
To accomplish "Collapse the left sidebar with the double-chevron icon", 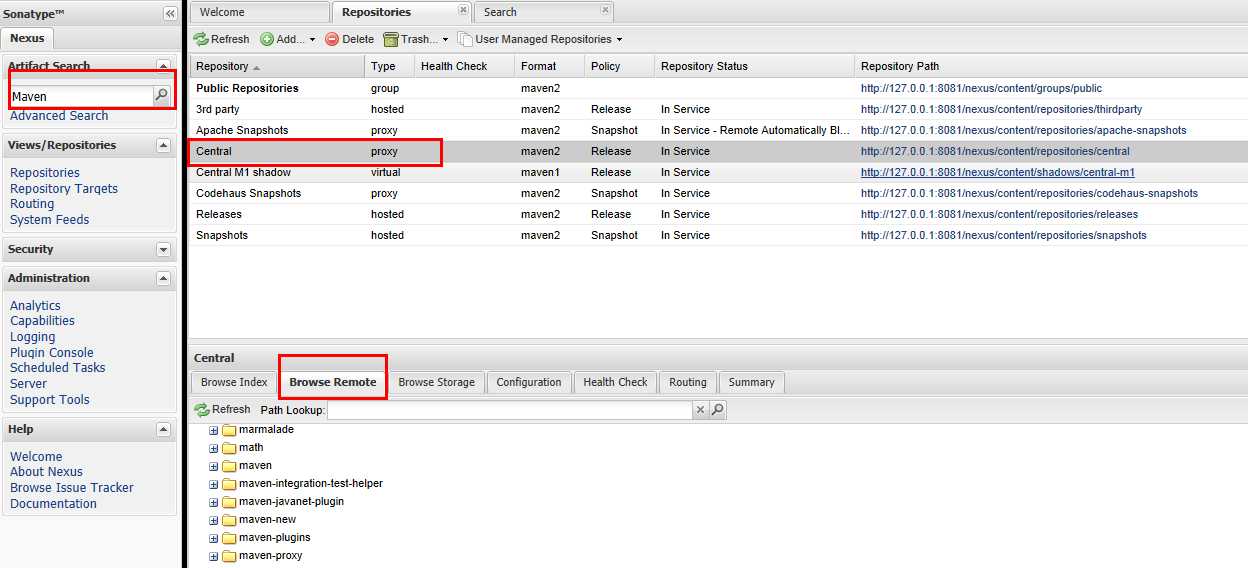I will pyautogui.click(x=170, y=13).
